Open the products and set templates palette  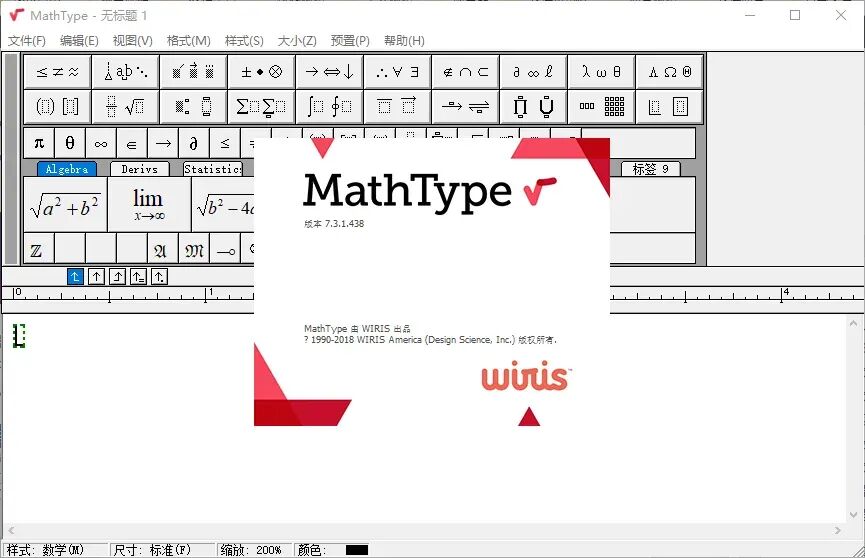pyautogui.click(x=533, y=107)
